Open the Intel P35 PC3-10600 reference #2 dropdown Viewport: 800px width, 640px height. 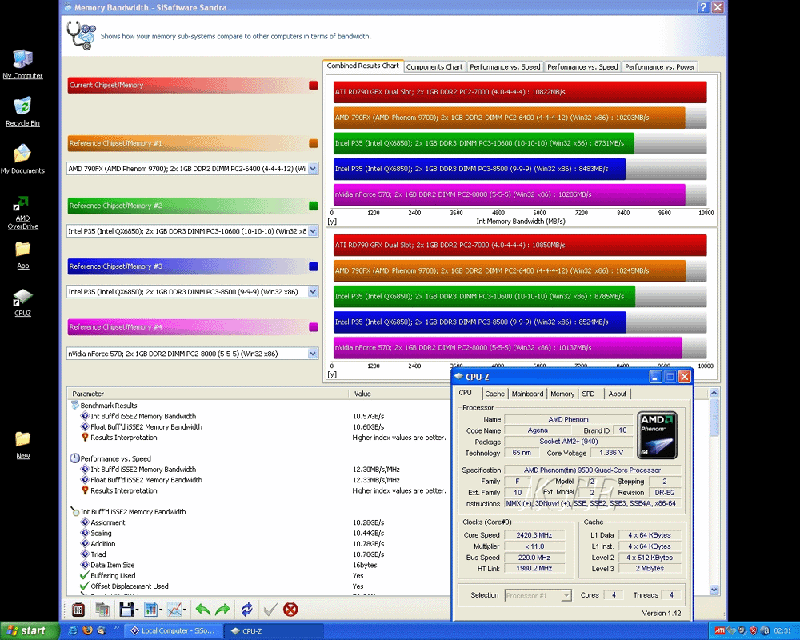tap(313, 231)
